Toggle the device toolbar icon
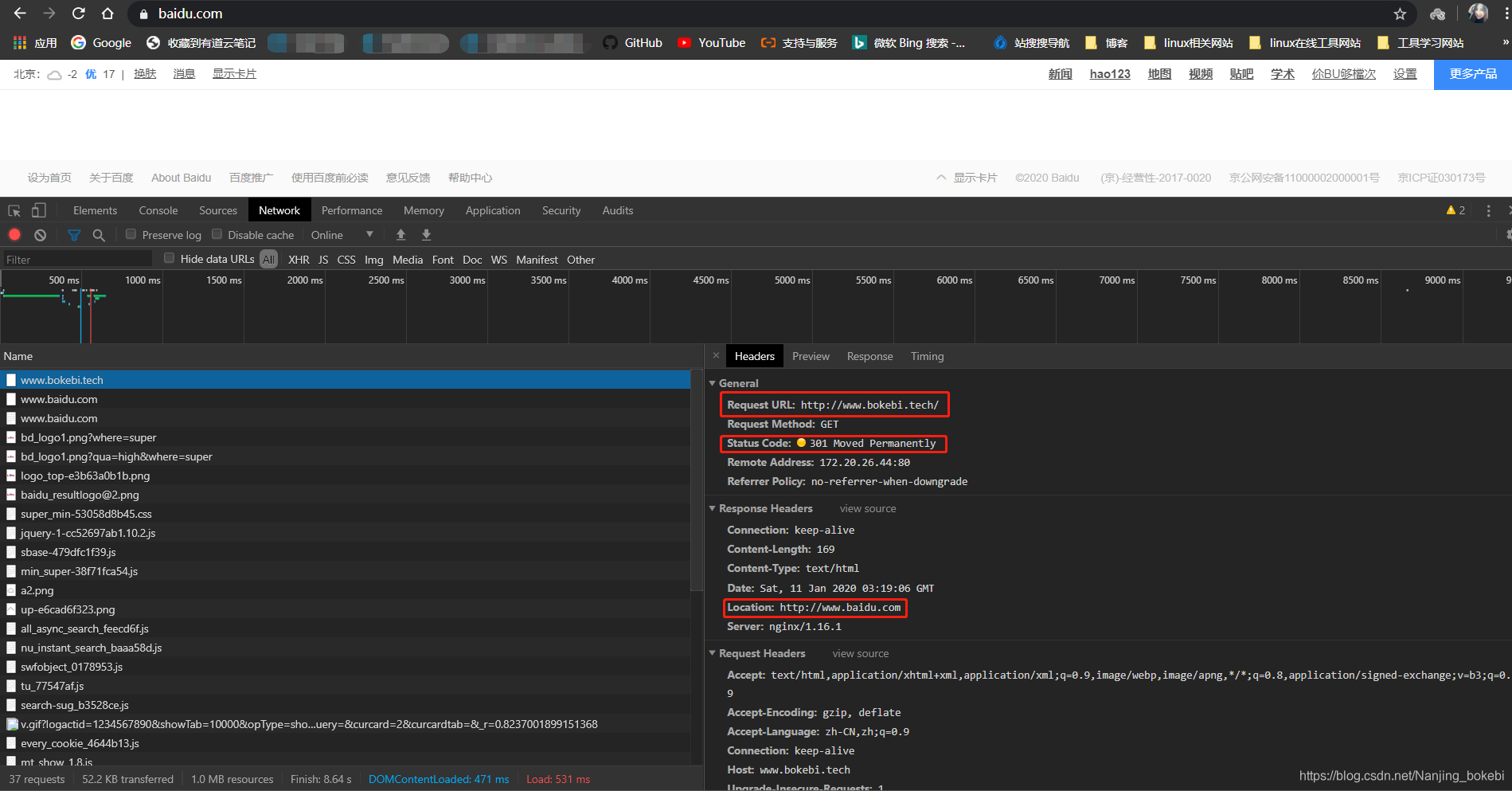The image size is (1512, 791). click(x=38, y=210)
